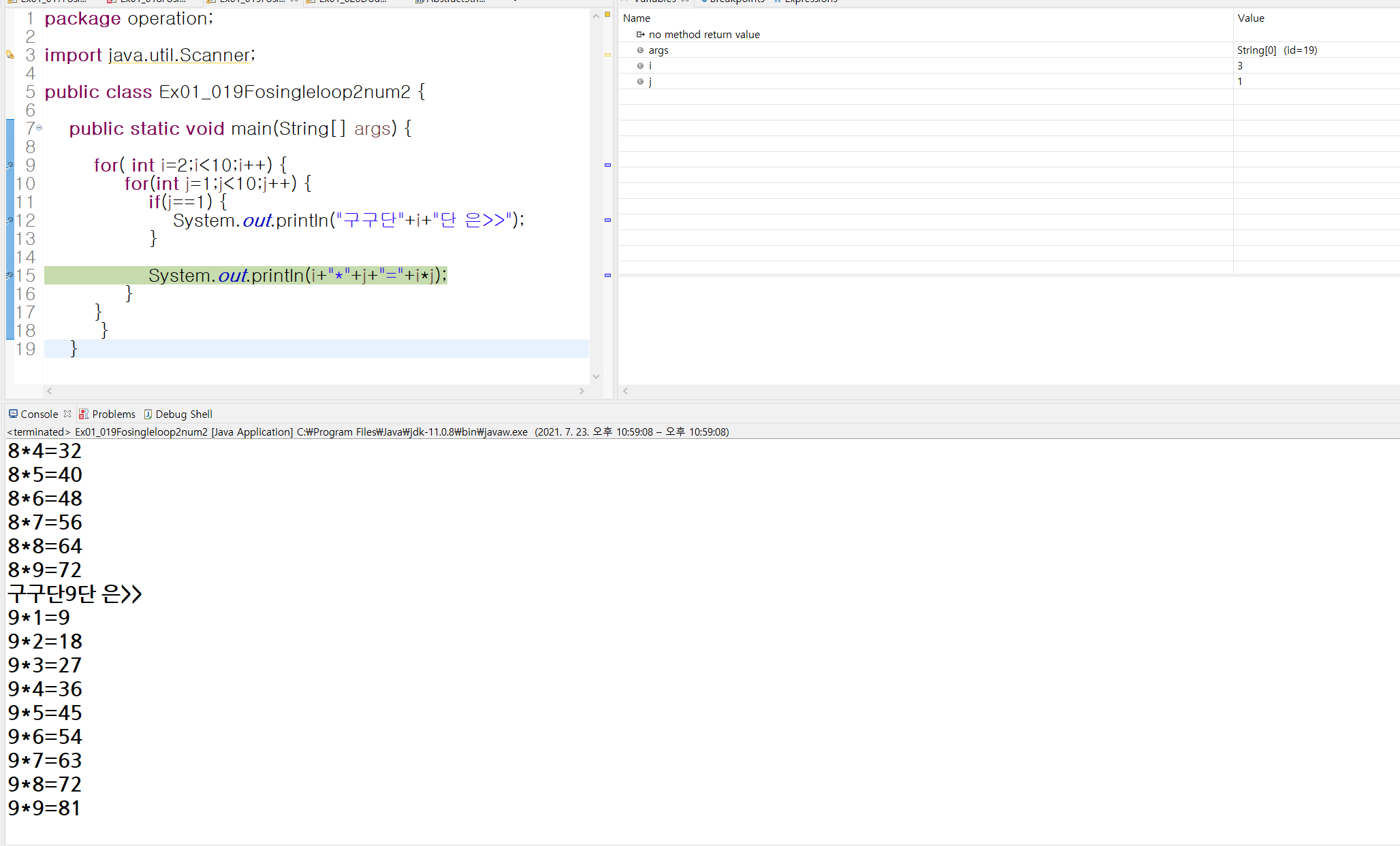The height and width of the screenshot is (846, 1400).
Task: Toggle the breakpoint marker on line 9
Action: 10,165
